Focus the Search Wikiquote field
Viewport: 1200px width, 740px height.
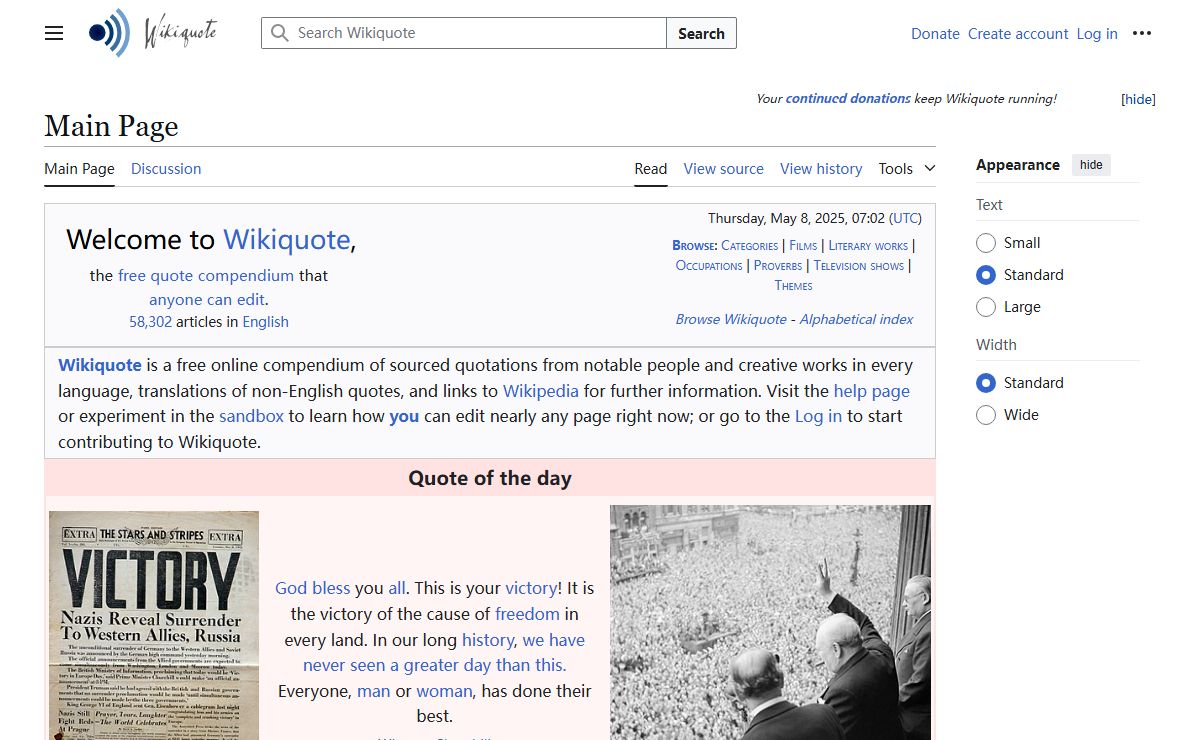(464, 33)
